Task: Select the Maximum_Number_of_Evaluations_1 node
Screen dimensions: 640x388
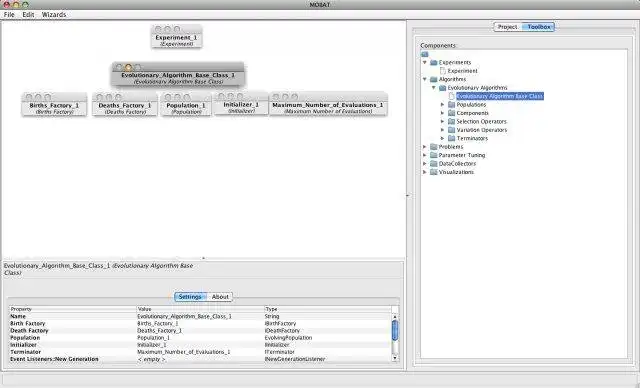Action: [328, 104]
